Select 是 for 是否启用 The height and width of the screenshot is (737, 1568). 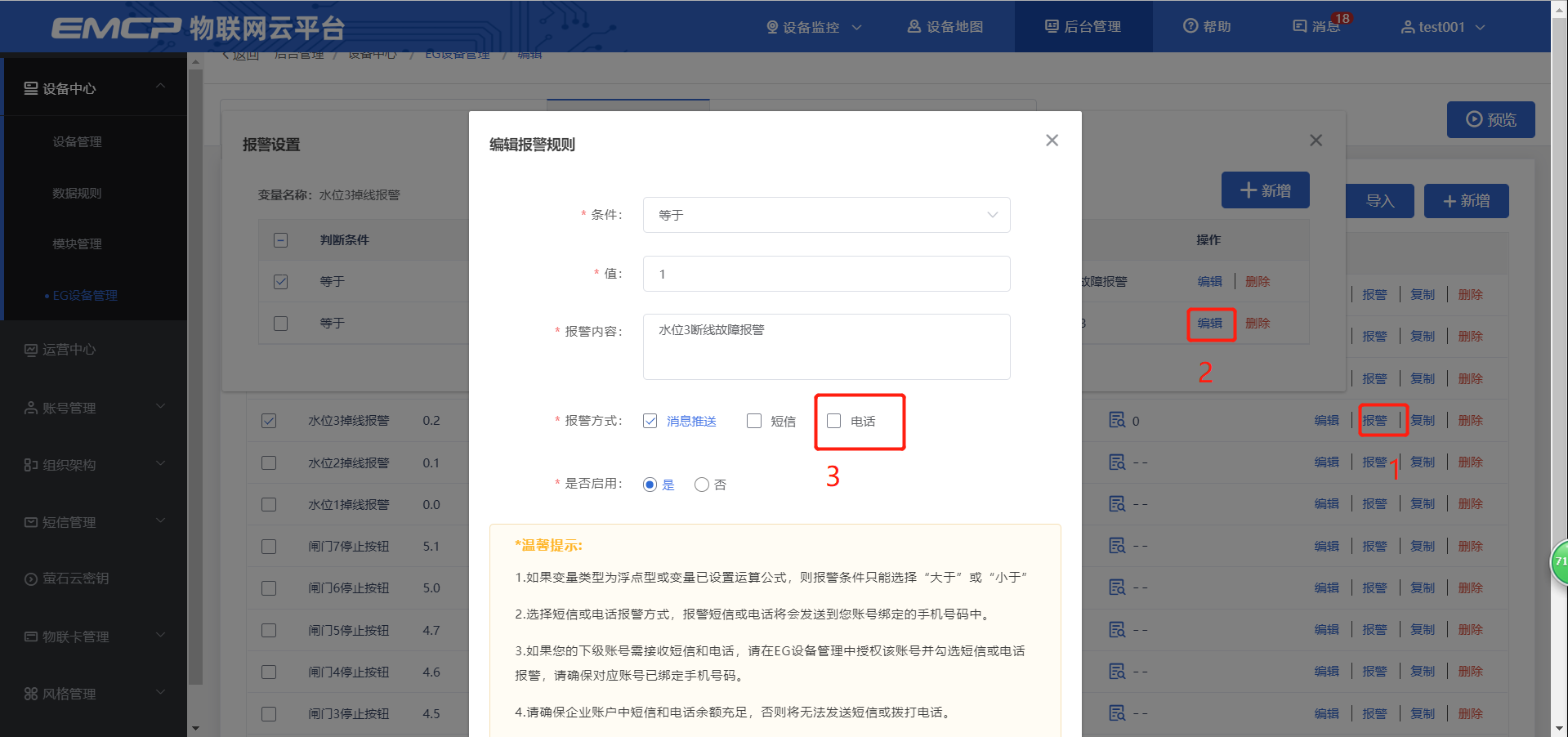[650, 485]
